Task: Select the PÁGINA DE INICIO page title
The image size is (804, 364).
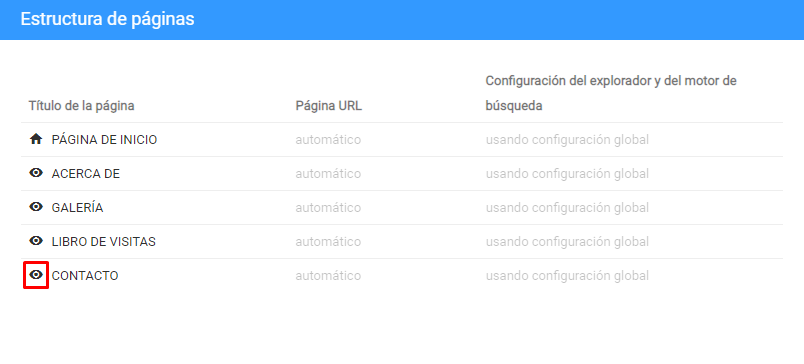Action: (105, 139)
